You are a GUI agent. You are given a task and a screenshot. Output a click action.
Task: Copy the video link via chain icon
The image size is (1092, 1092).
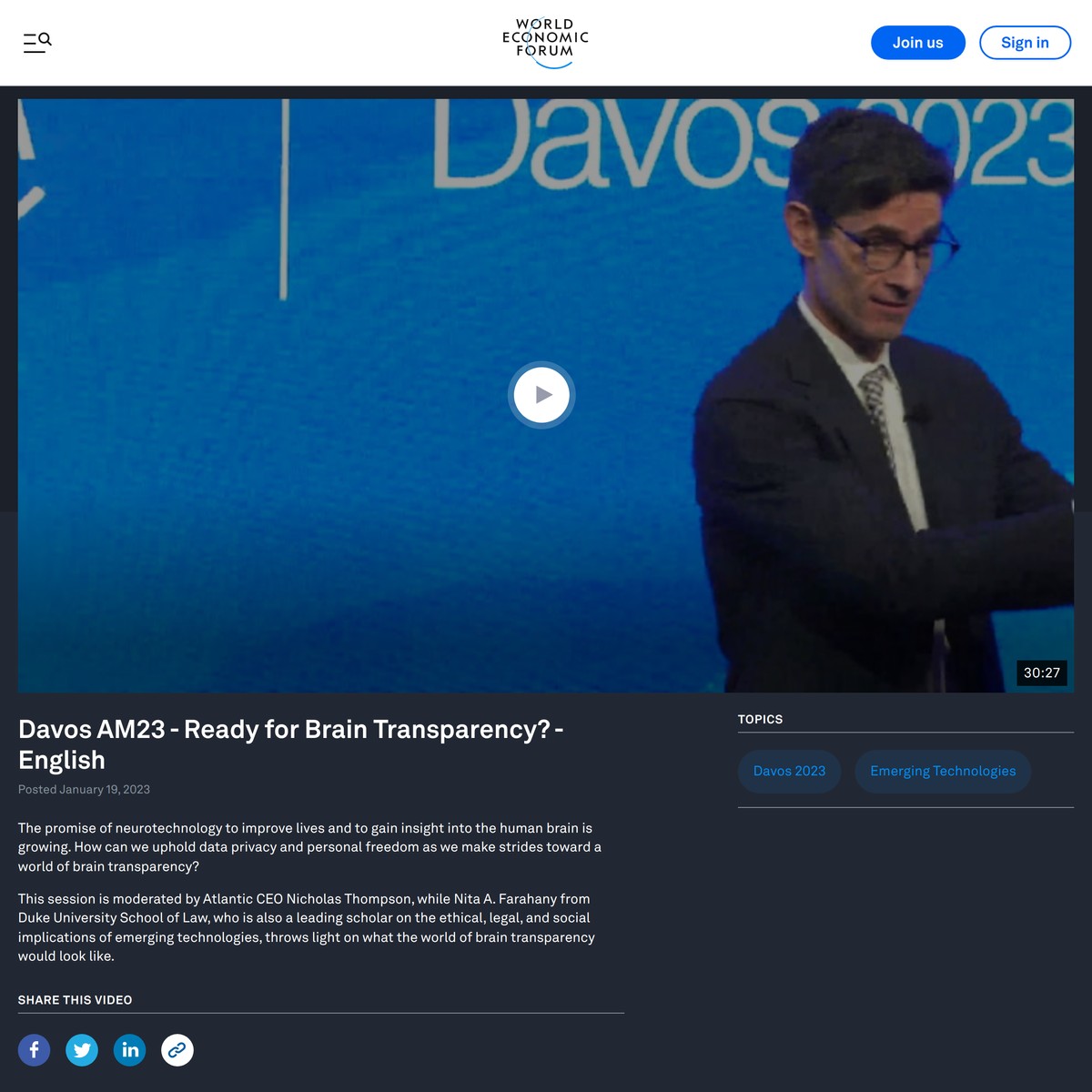[177, 1050]
